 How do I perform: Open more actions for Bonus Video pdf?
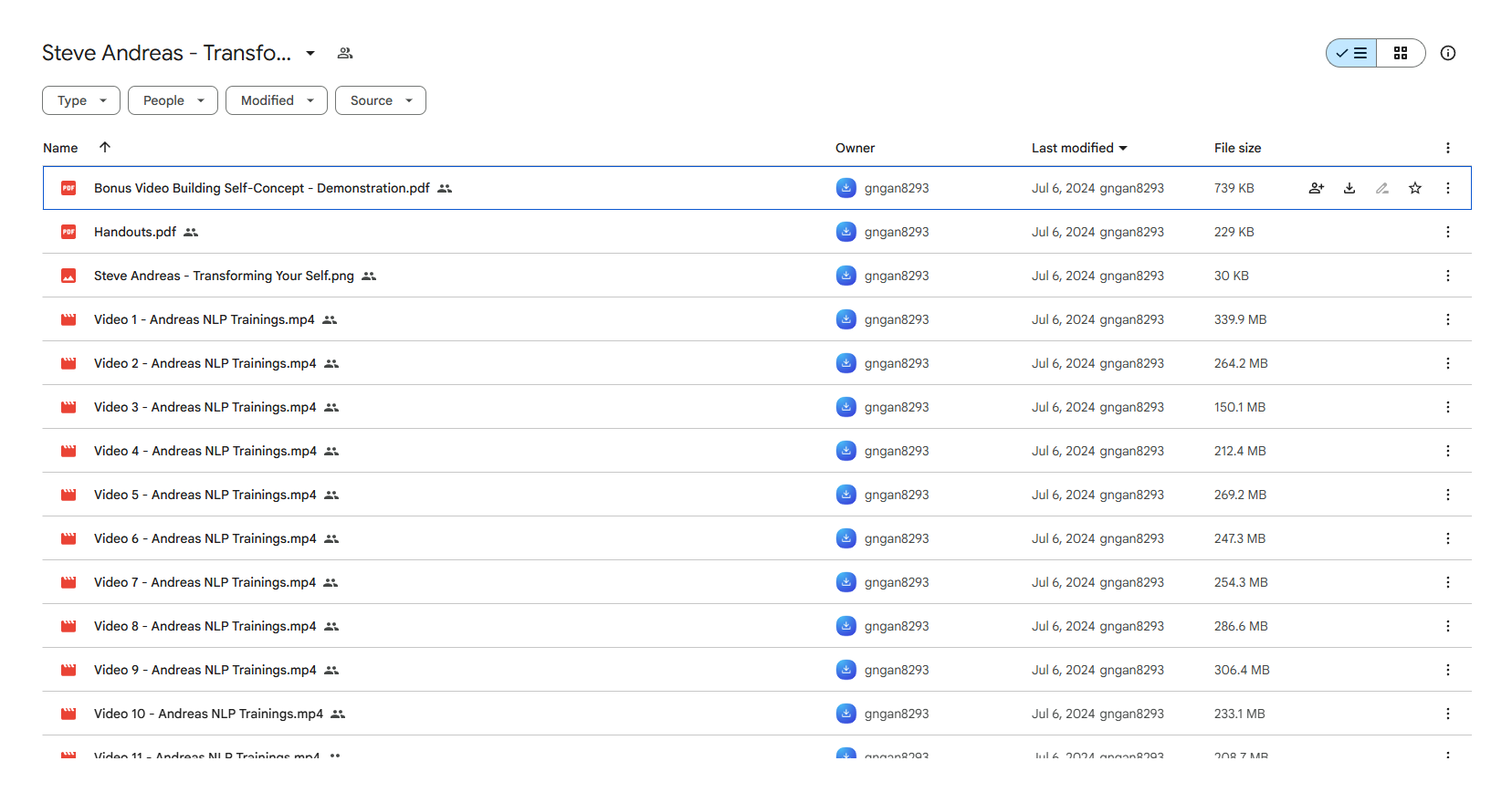point(1448,188)
